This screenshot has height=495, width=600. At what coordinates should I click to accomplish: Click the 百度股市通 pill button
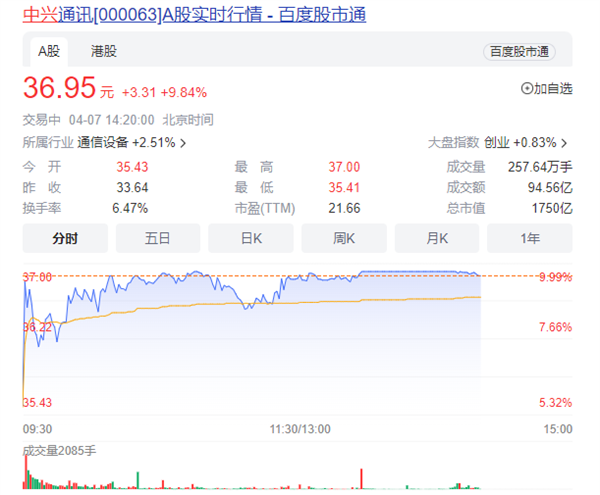(519, 52)
